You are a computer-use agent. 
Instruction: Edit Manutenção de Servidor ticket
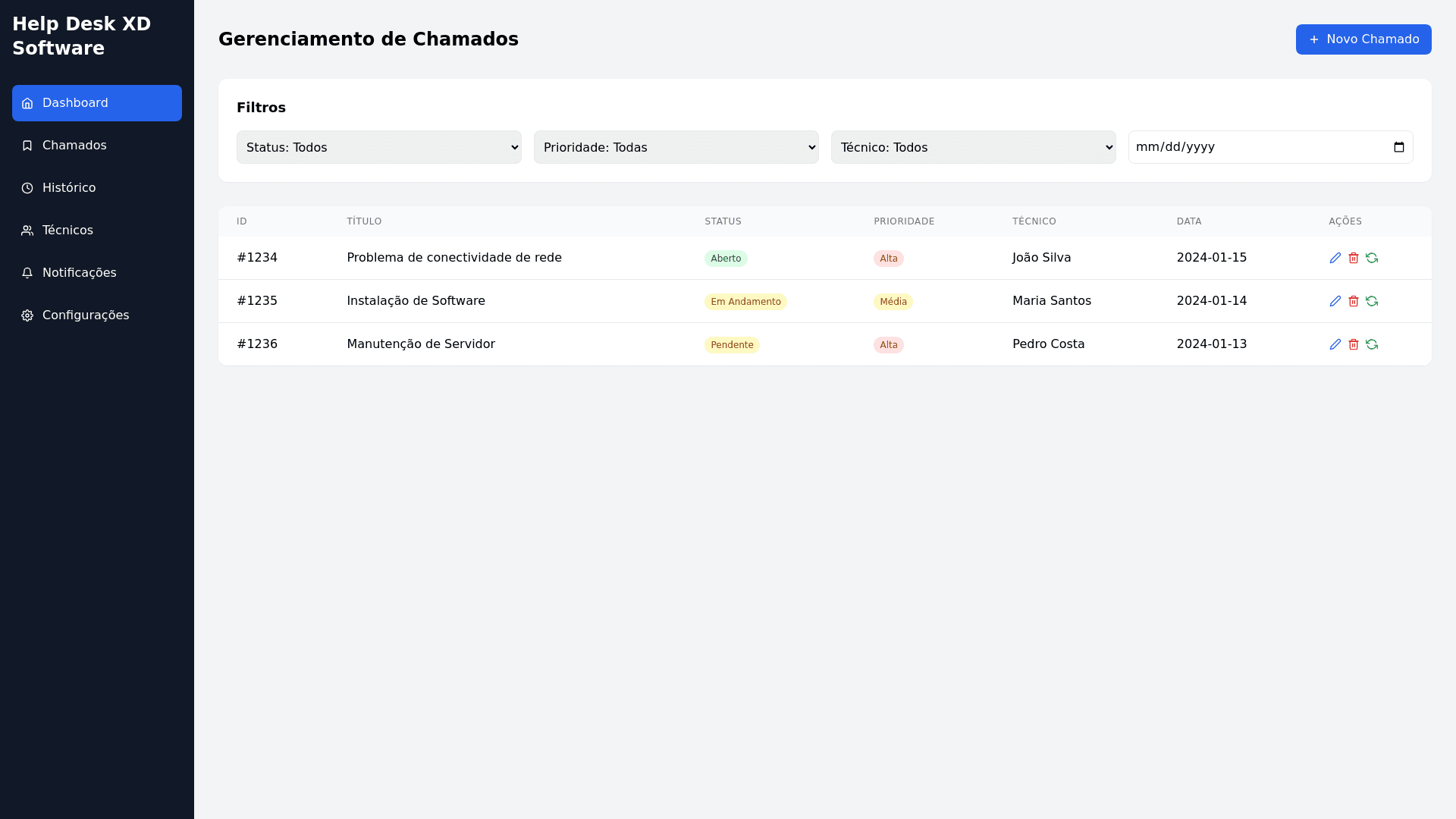coord(1335,344)
